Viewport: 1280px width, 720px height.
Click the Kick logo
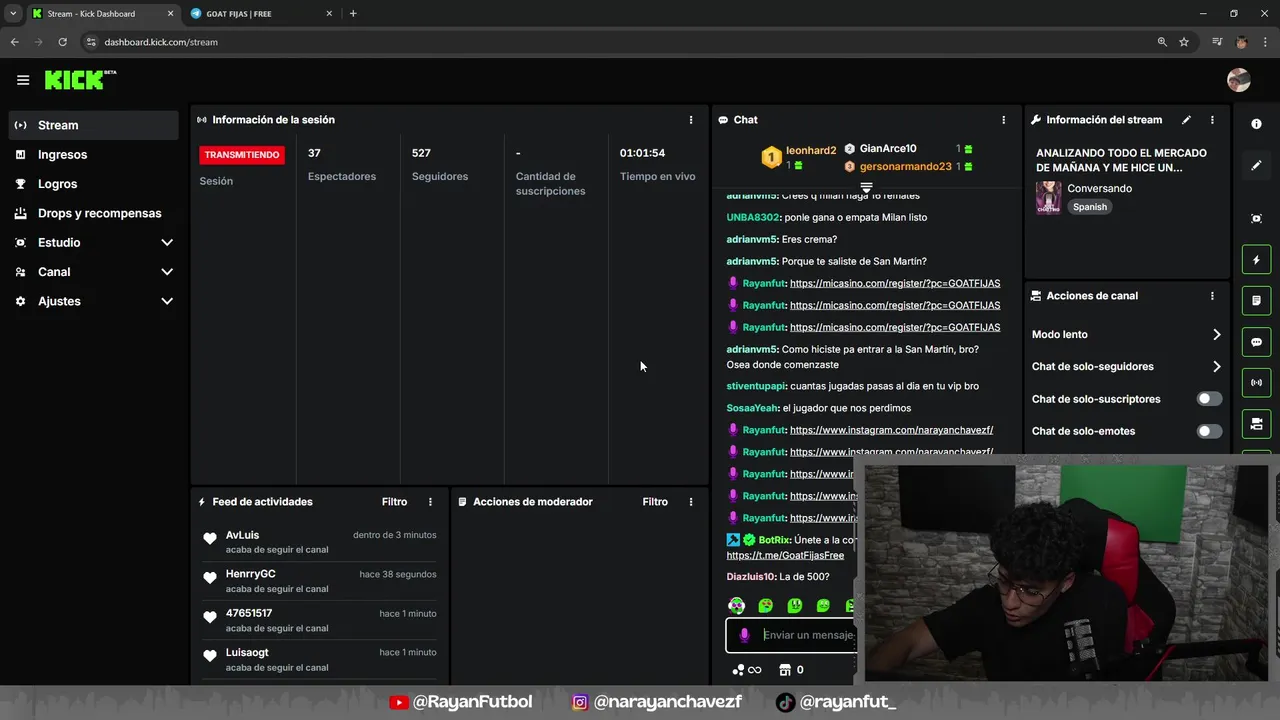tap(80, 80)
